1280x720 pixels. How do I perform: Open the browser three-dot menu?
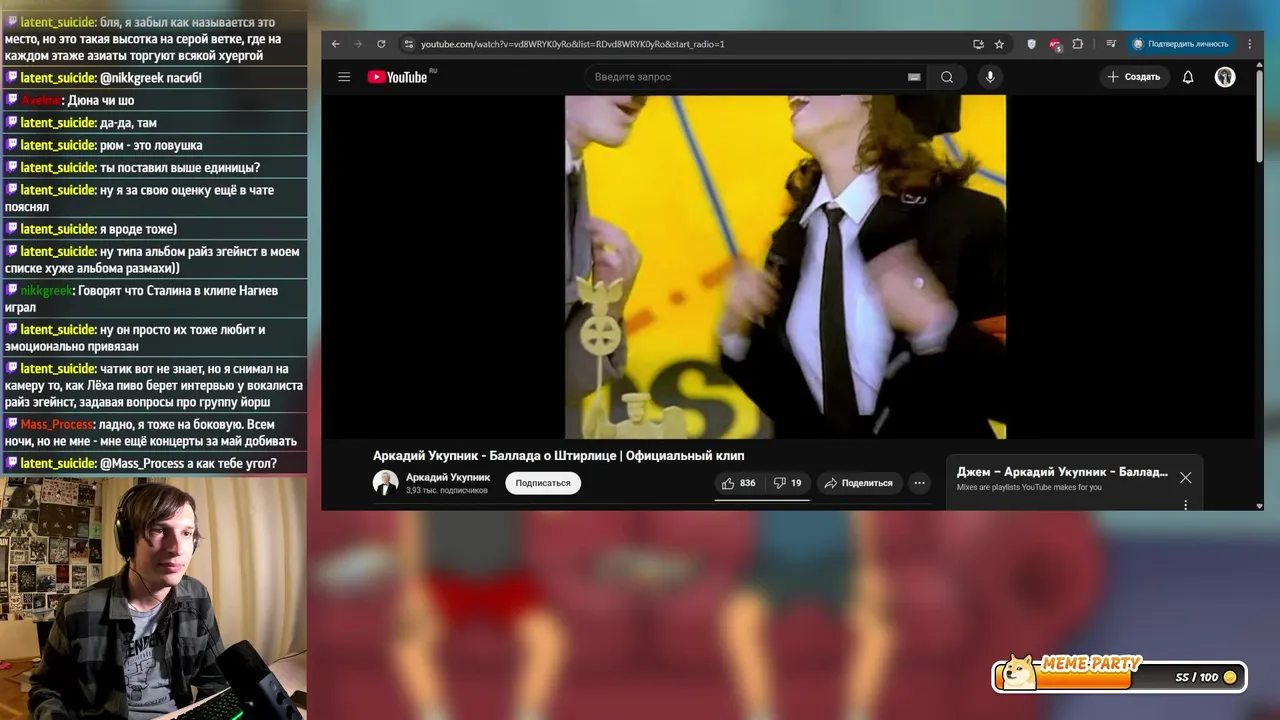pos(1249,44)
